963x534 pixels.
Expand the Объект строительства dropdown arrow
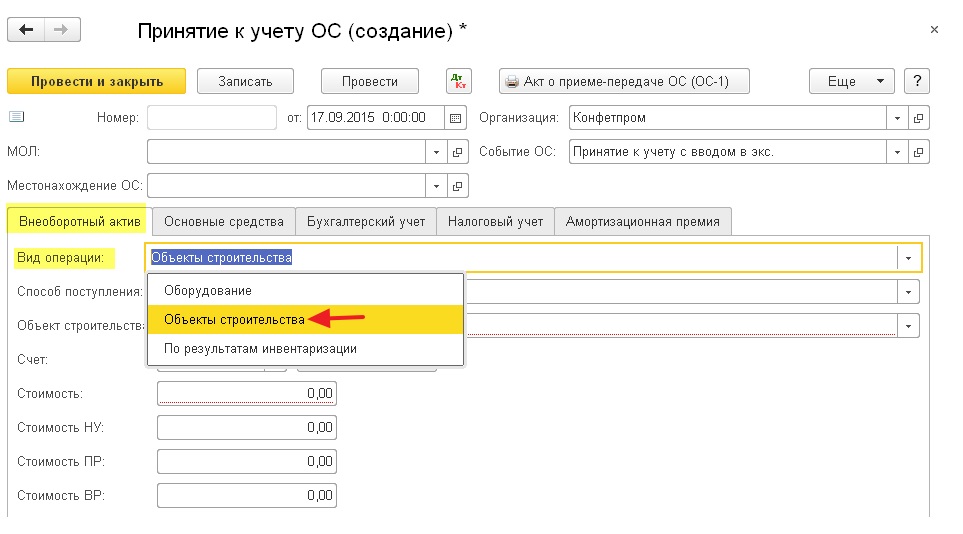[x=908, y=326]
